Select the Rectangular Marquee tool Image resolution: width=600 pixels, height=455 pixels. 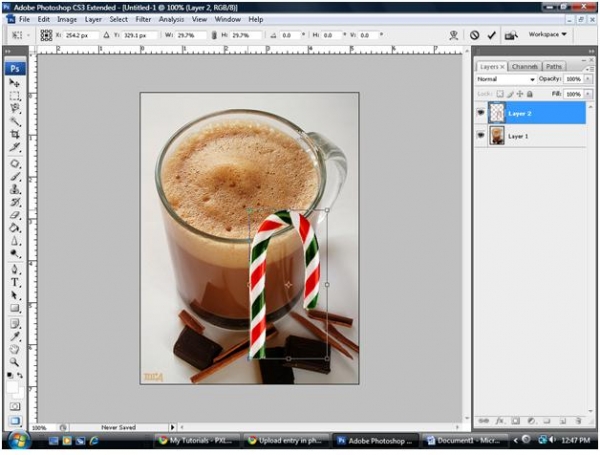[x=15, y=96]
